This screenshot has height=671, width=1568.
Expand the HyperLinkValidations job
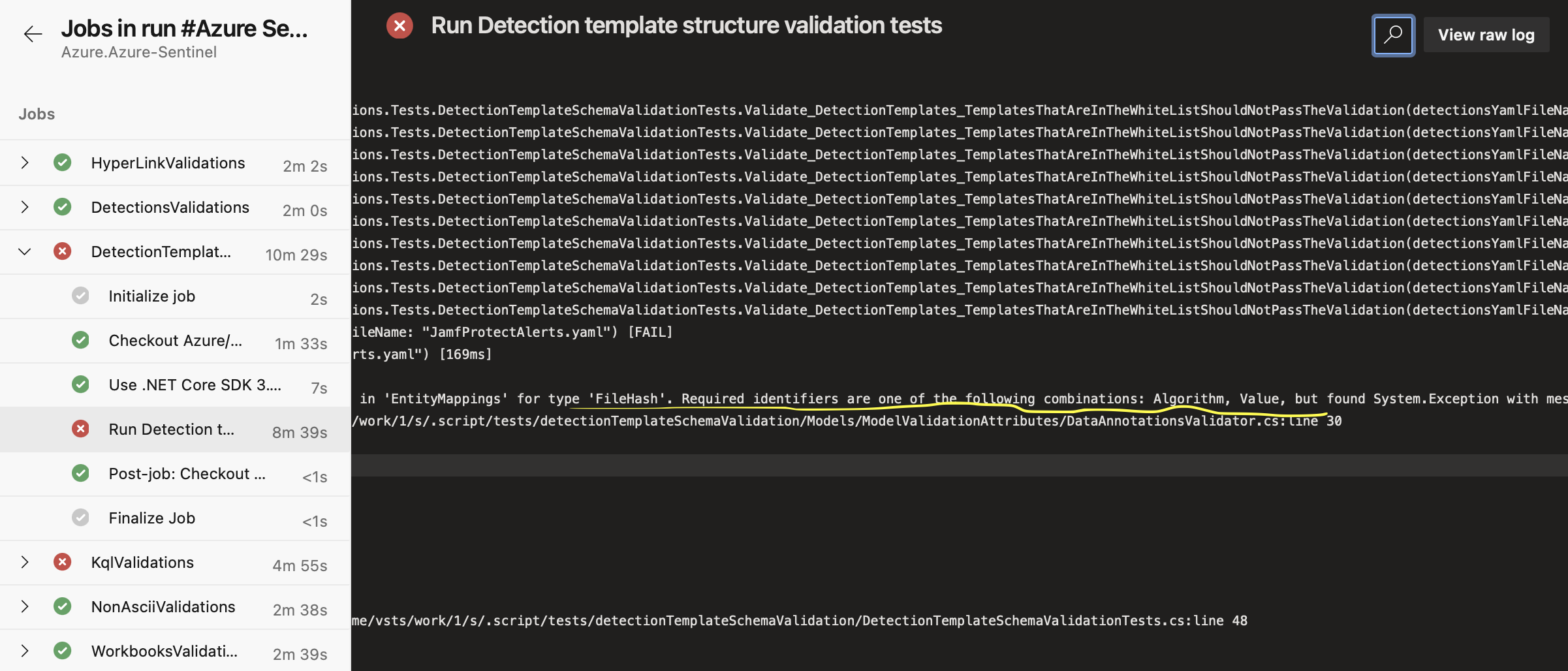(x=25, y=162)
